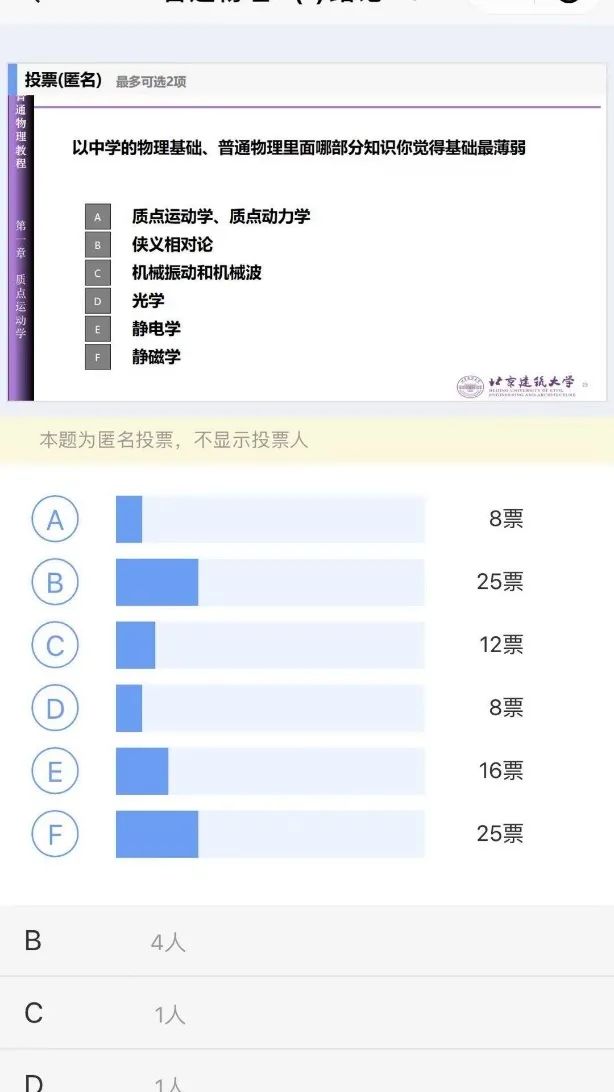The height and width of the screenshot is (1092, 614).
Task: Expand the B row showing 4人
Action: coord(307,941)
